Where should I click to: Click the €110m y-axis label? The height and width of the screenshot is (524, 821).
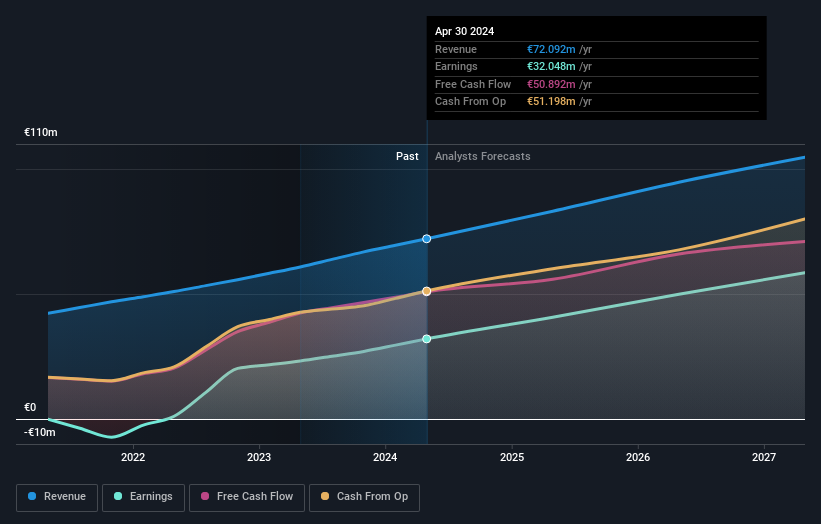(x=41, y=132)
